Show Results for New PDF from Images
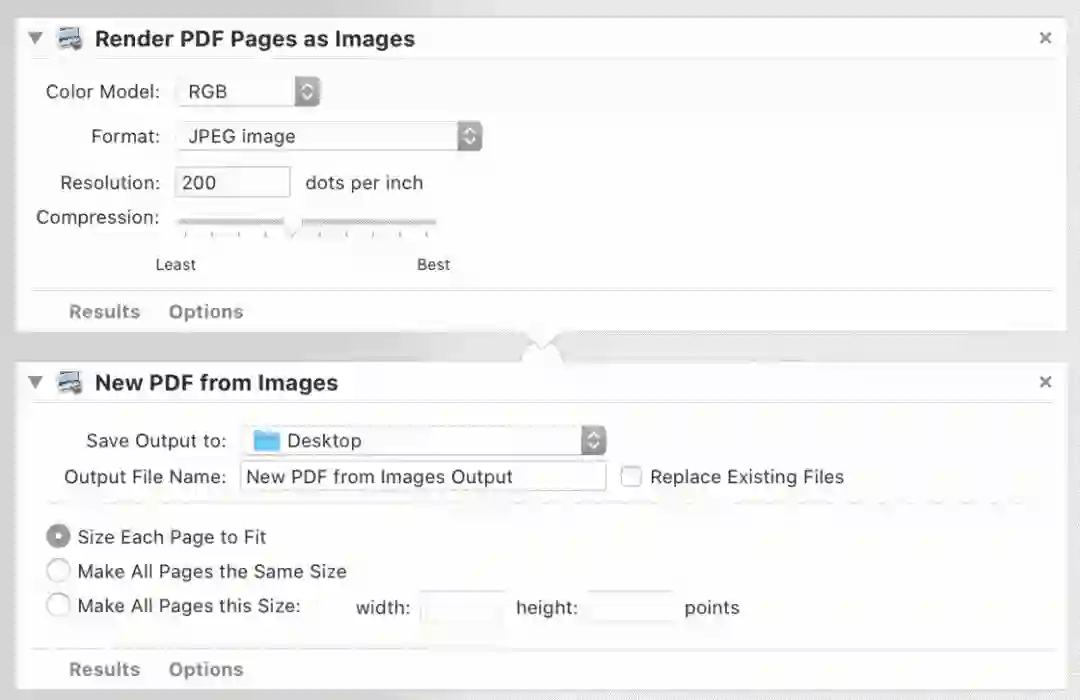Viewport: 1080px width, 700px height. point(104,670)
